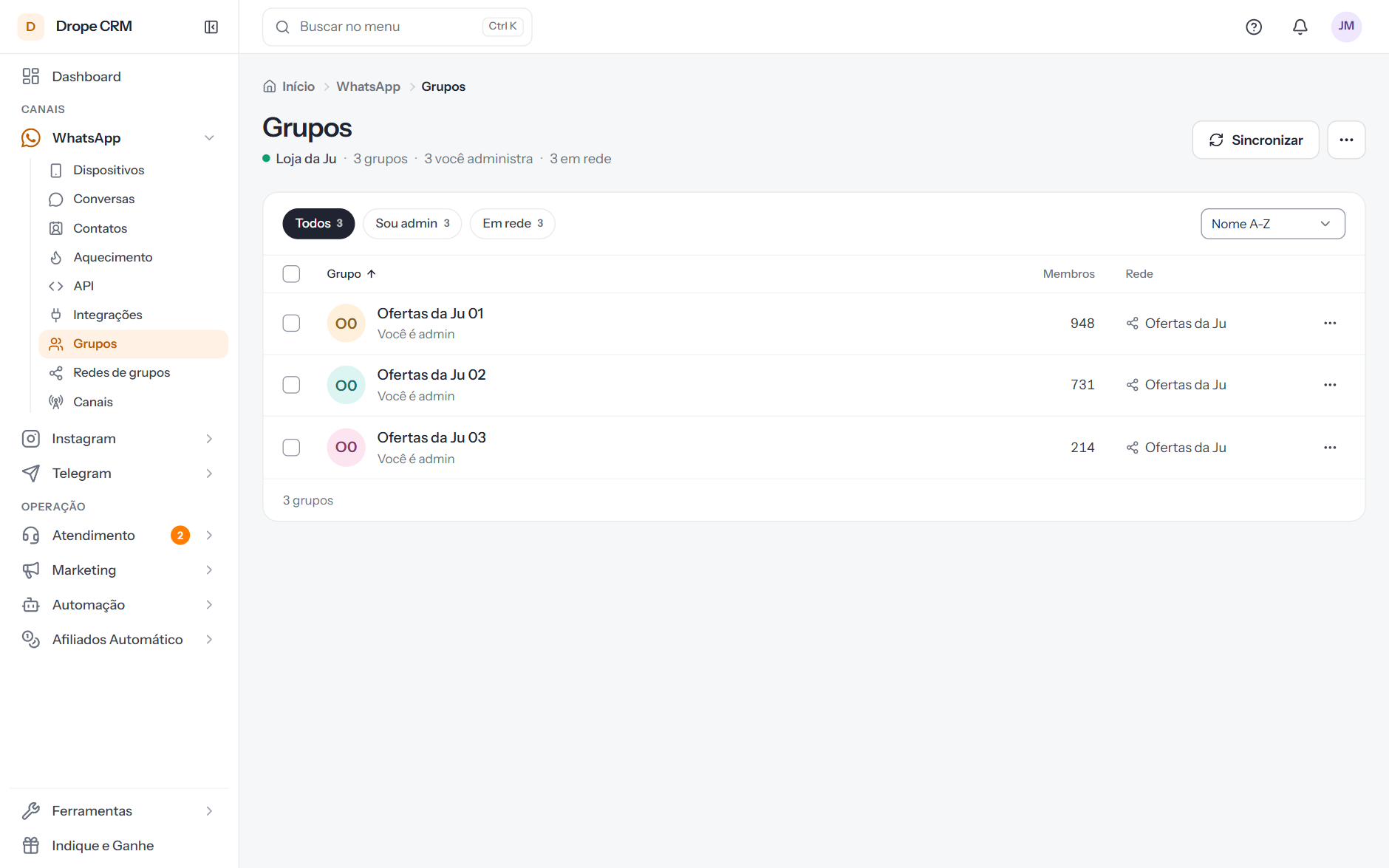
Task: Open row menu for Ofertas da Ju 01
Action: [x=1330, y=324]
